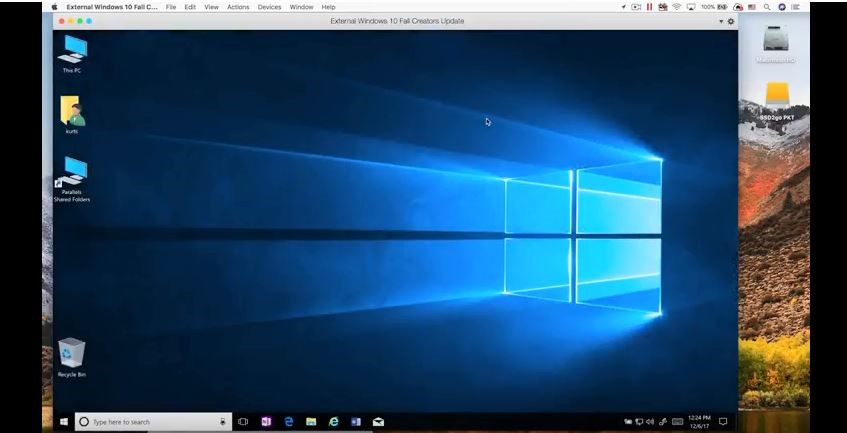Open the External Windows 10 application menu

(112, 7)
